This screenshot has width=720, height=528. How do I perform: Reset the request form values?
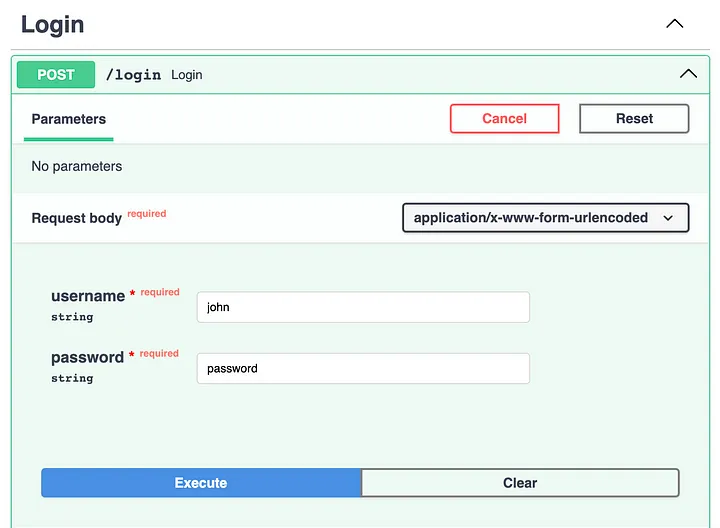(x=634, y=118)
